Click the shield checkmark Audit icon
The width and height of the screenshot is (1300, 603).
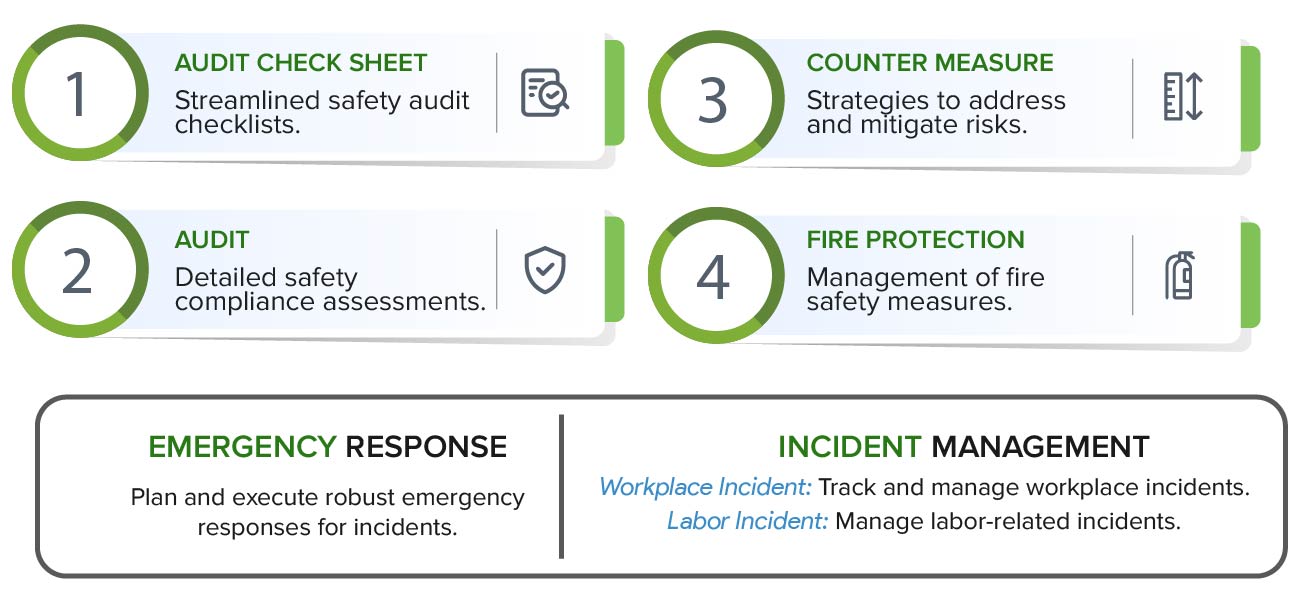click(x=545, y=271)
